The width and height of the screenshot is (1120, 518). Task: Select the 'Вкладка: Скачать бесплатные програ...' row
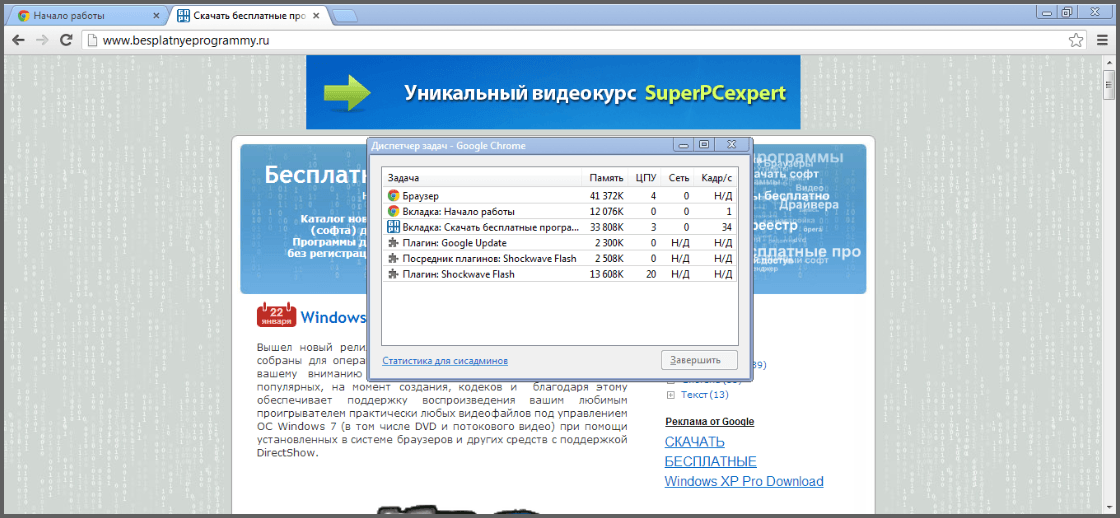pos(559,227)
